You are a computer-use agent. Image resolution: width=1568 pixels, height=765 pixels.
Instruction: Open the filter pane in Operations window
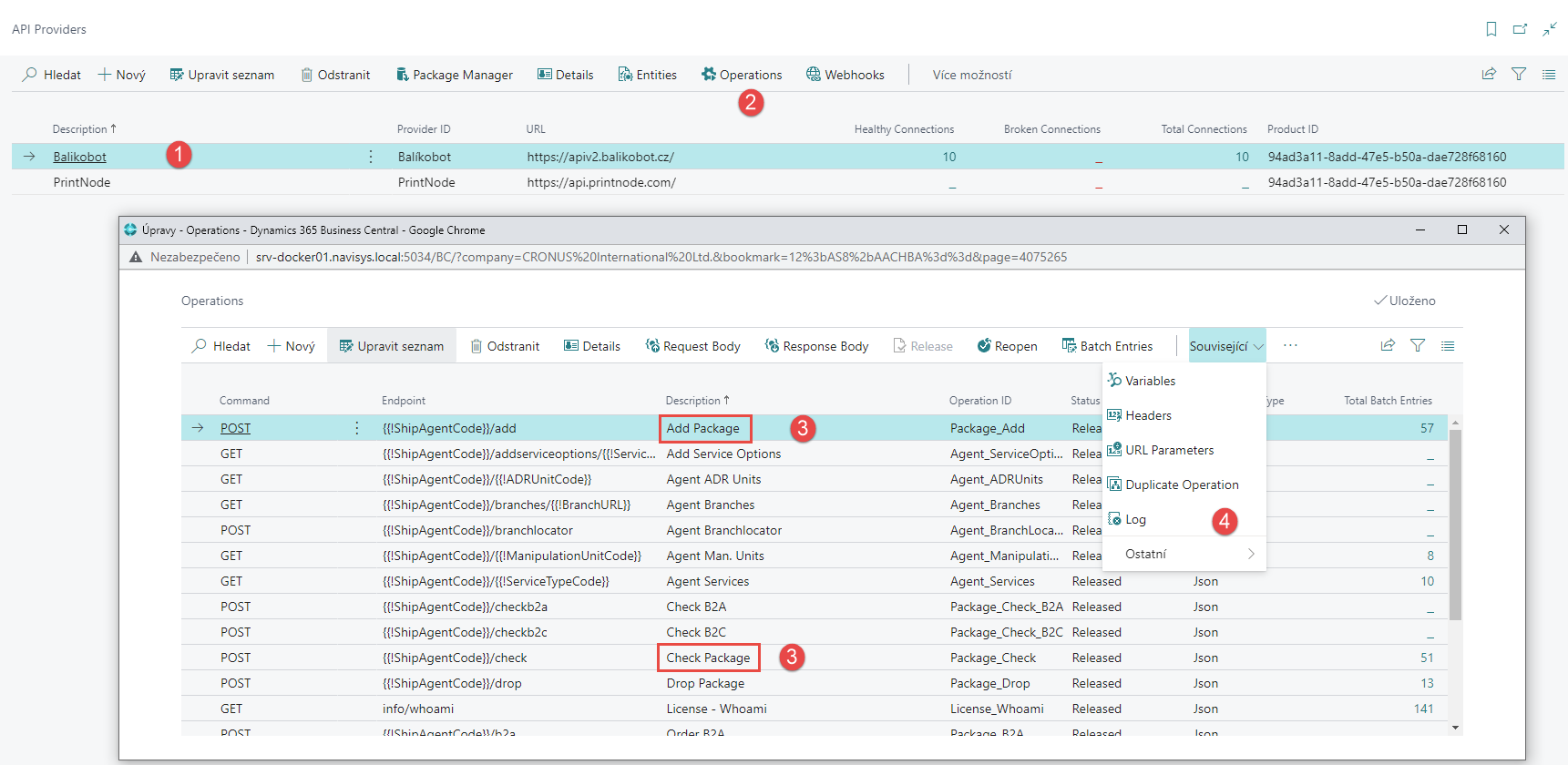point(1418,346)
